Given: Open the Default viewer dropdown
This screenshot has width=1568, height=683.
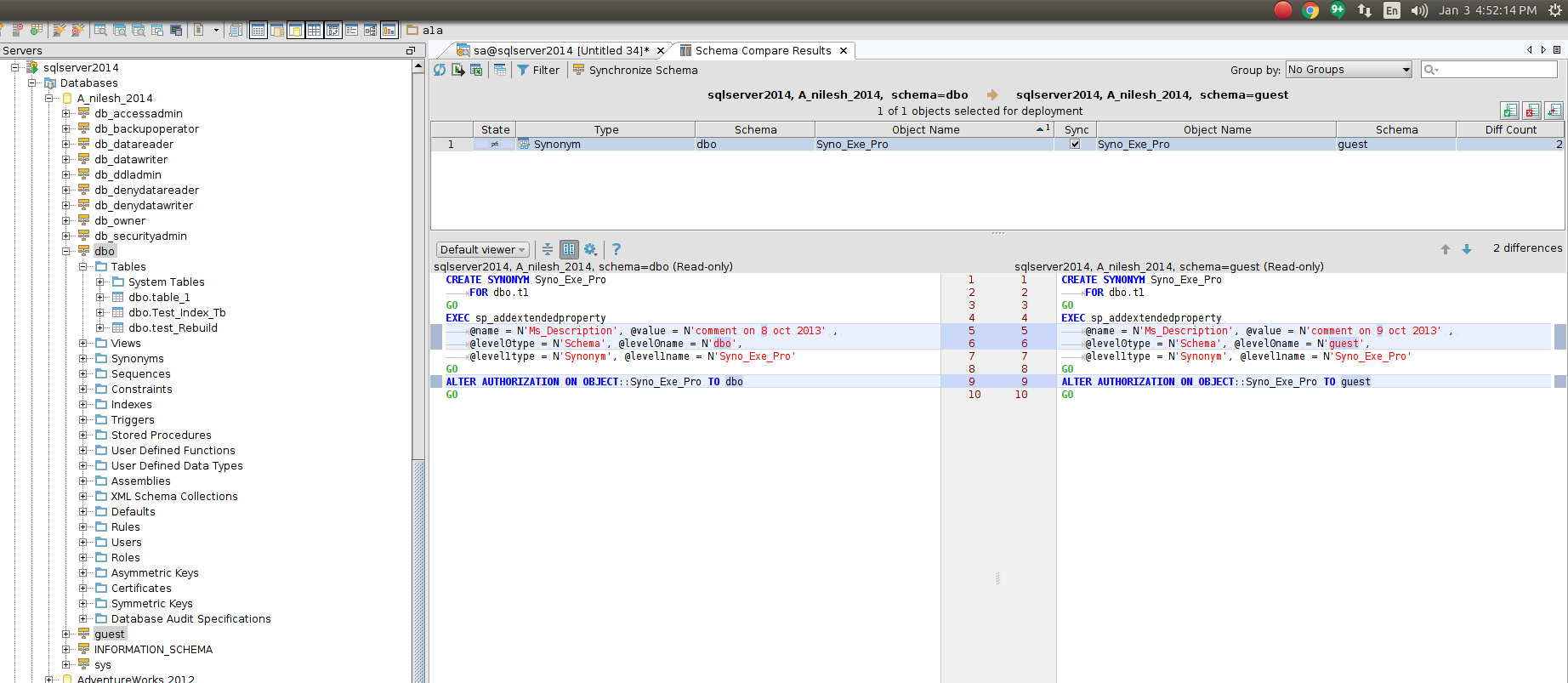Looking at the screenshot, I should coord(482,249).
